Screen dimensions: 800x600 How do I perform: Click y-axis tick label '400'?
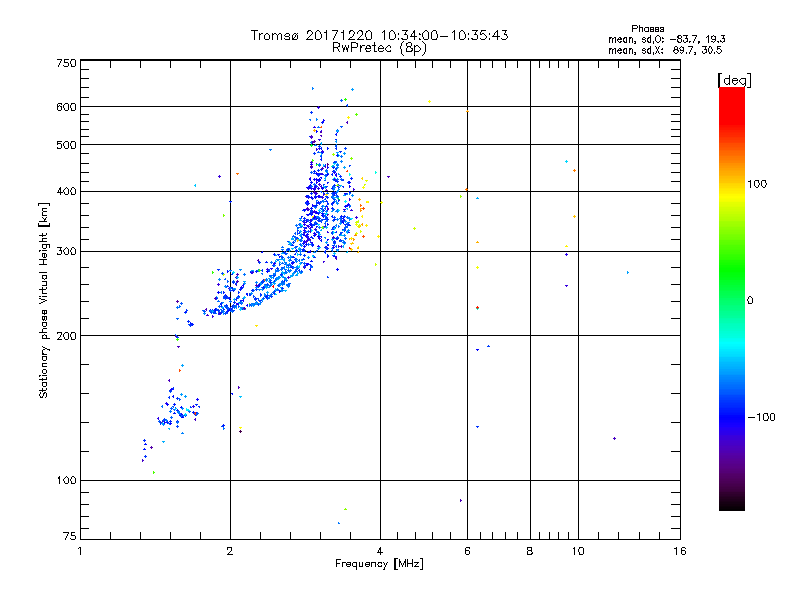click(x=66, y=191)
